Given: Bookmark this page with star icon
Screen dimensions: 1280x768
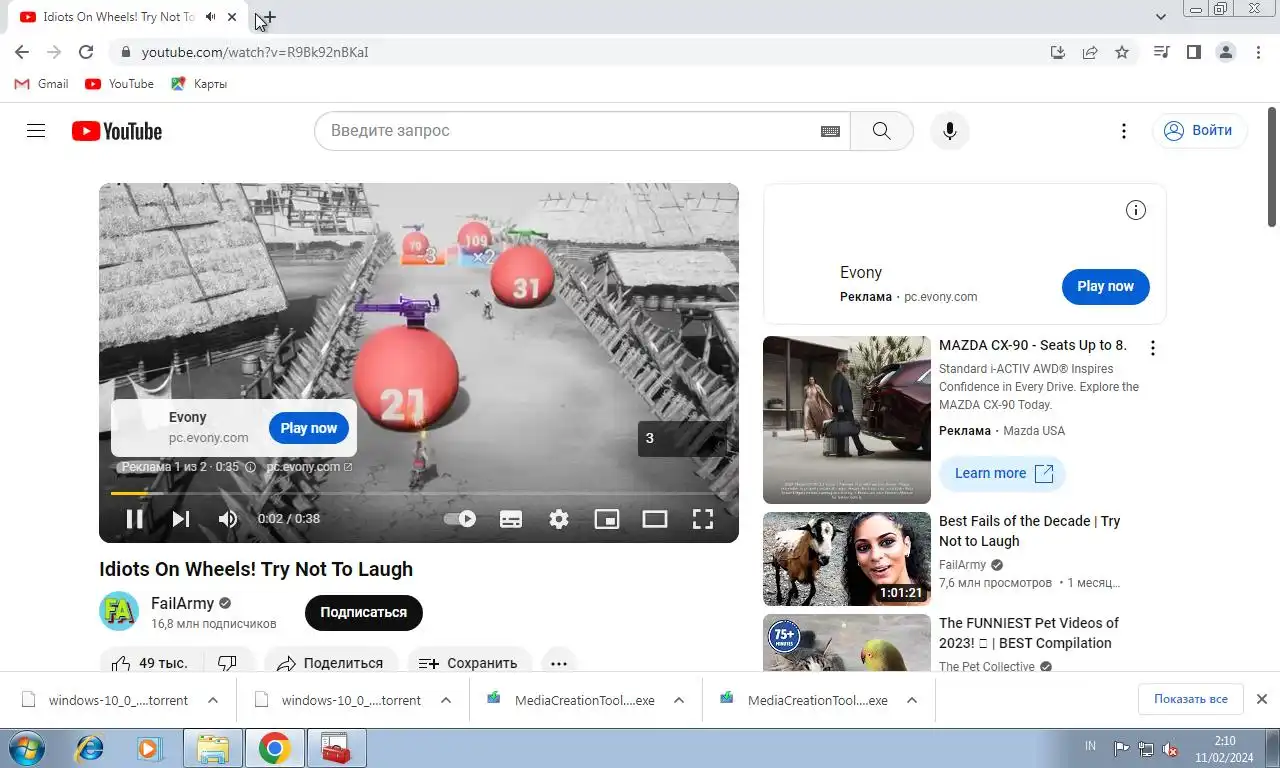Looking at the screenshot, I should click(x=1122, y=52).
